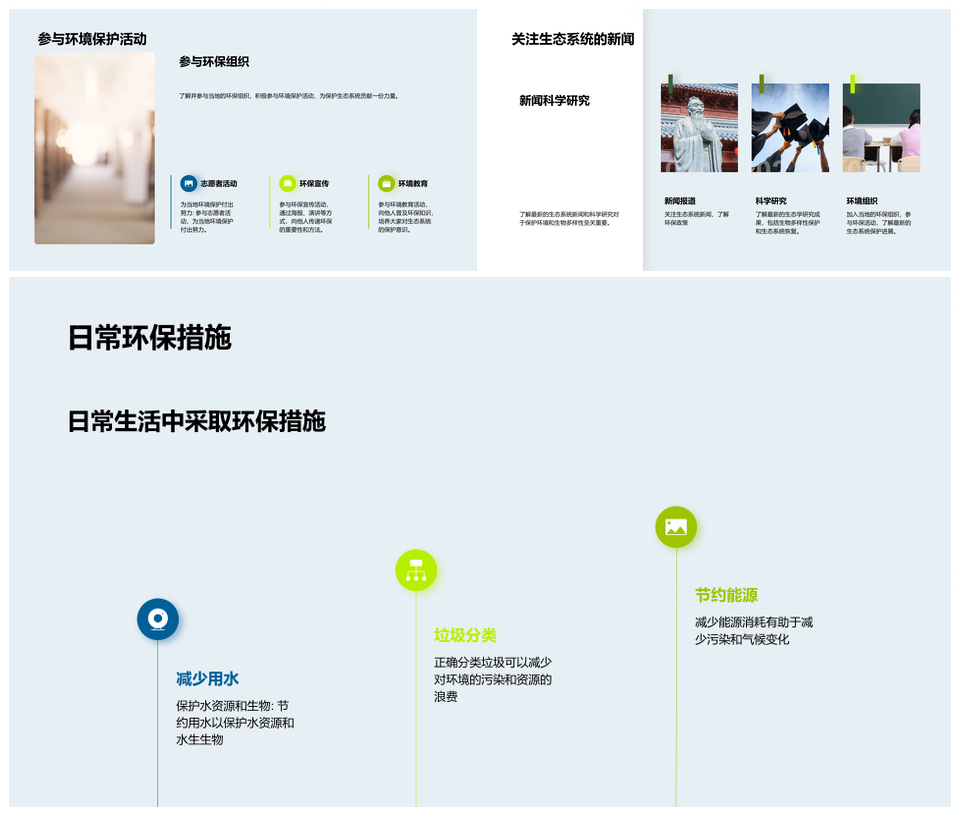Image resolution: width=960 pixels, height=816 pixels.
Task: Click the text 了解最新的生态学研究成 under 科学研究
Action: coord(788,223)
